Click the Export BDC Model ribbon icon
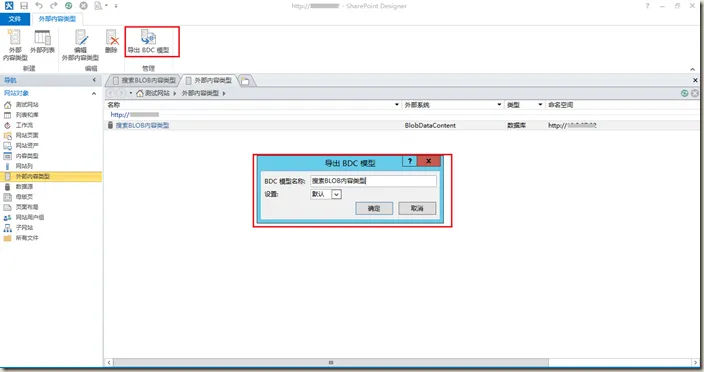704x372 pixels. tap(148, 38)
